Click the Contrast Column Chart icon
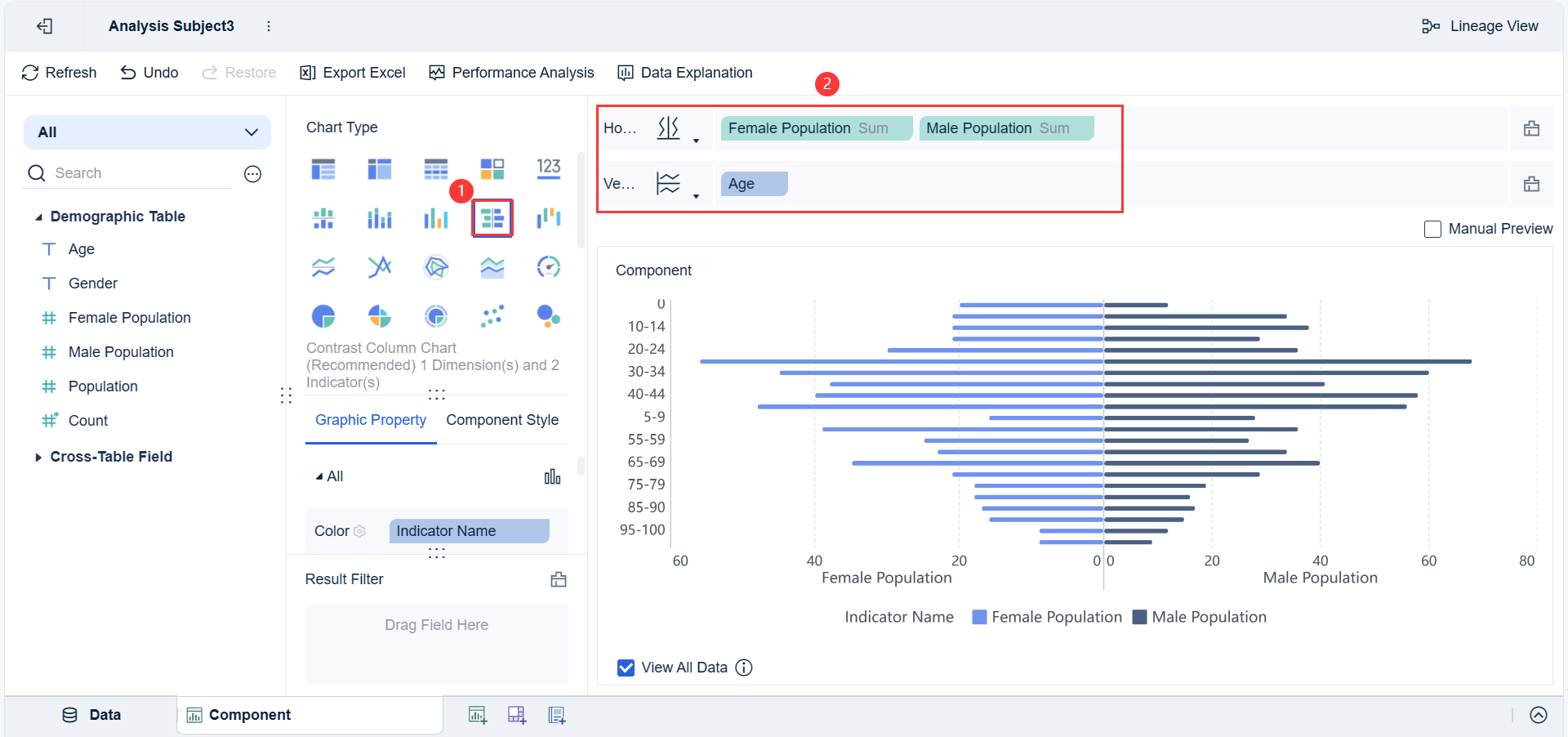 click(492, 218)
